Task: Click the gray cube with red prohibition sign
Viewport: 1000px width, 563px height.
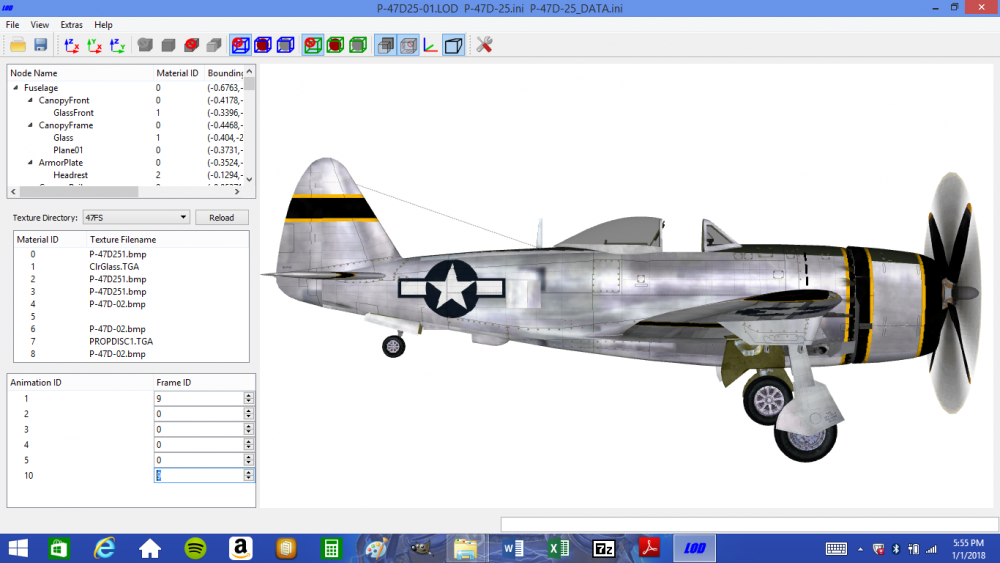Action: 191,45
